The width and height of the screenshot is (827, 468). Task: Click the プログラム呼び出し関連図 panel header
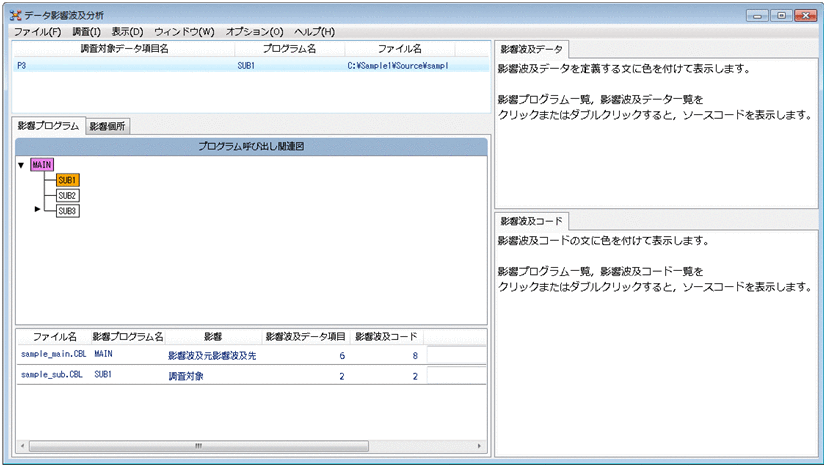tap(251, 147)
